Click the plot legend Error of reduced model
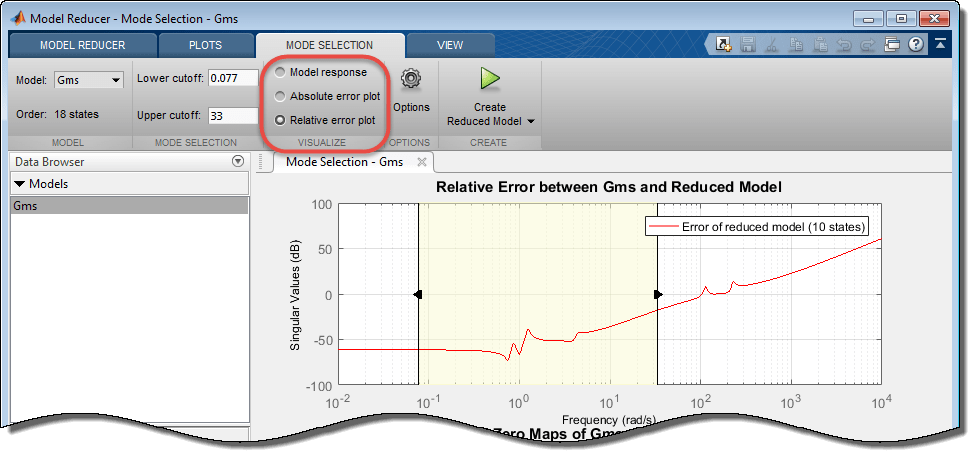The width and height of the screenshot is (975, 458). click(x=757, y=227)
